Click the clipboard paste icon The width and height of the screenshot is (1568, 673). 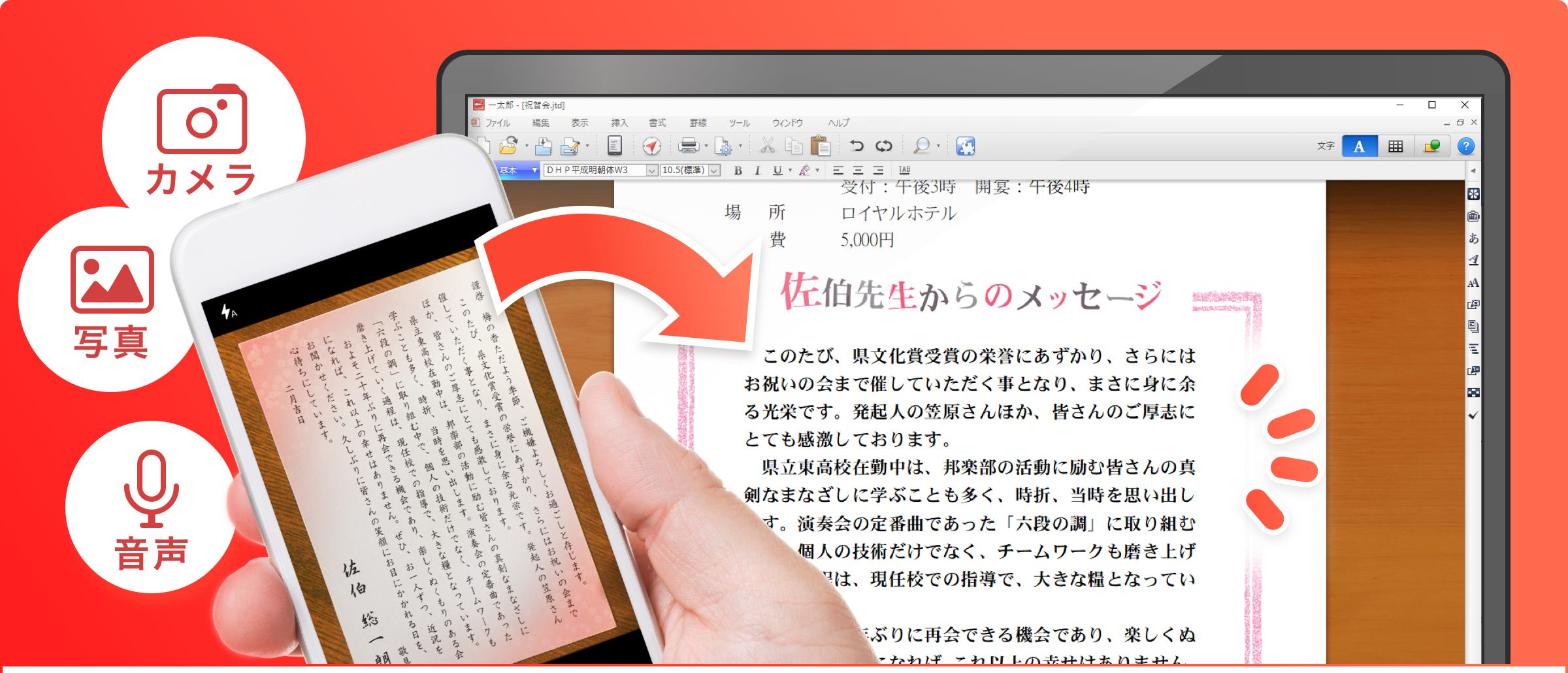(x=820, y=146)
